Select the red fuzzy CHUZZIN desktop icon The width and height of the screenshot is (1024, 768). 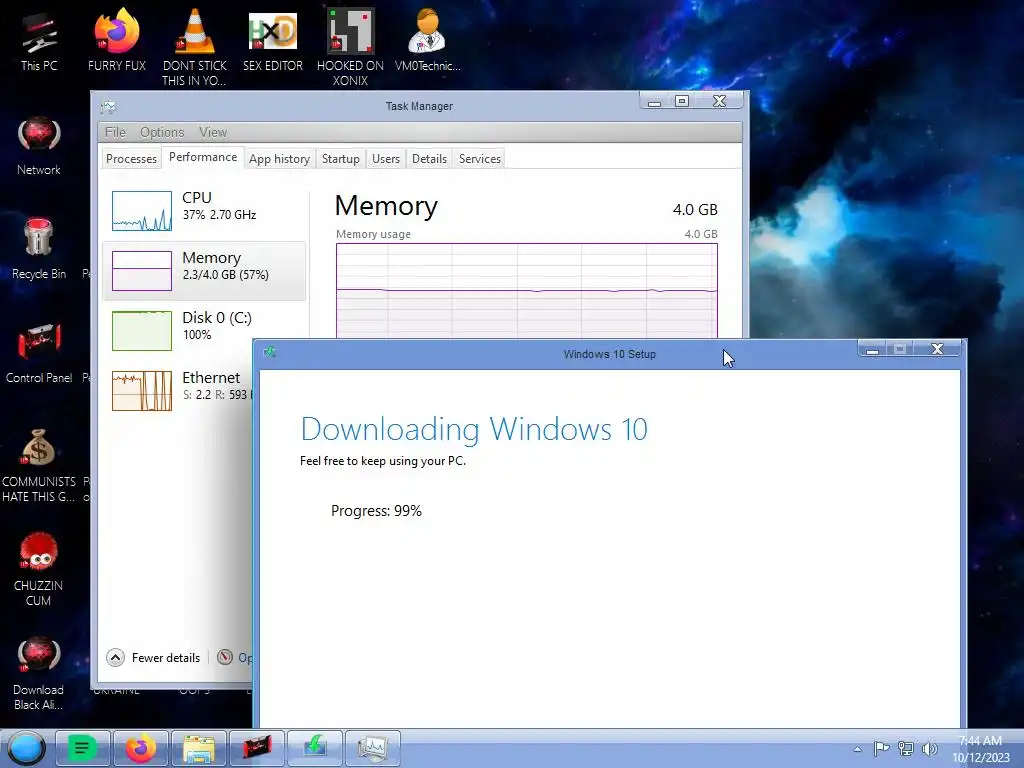tap(39, 568)
